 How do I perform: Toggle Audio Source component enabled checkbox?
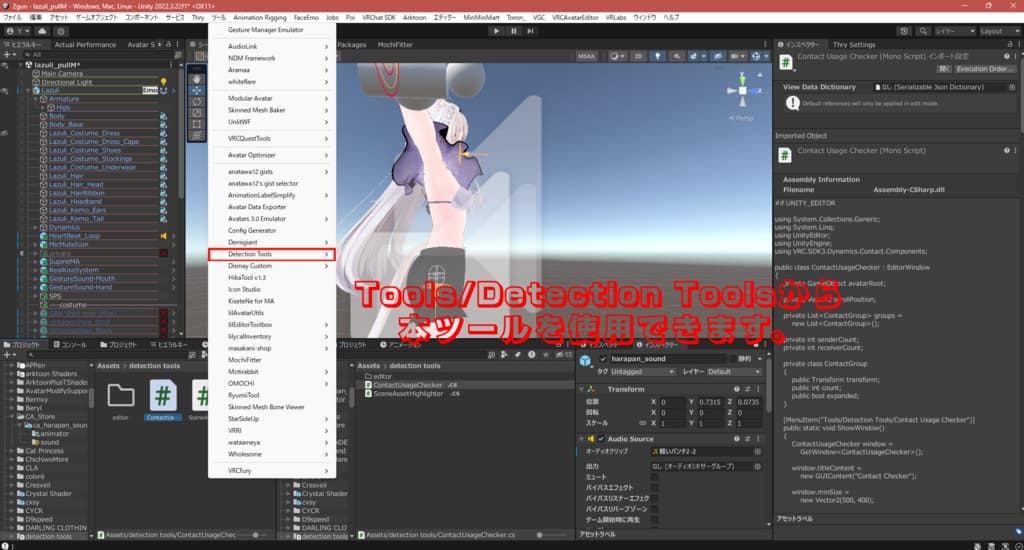(x=601, y=439)
